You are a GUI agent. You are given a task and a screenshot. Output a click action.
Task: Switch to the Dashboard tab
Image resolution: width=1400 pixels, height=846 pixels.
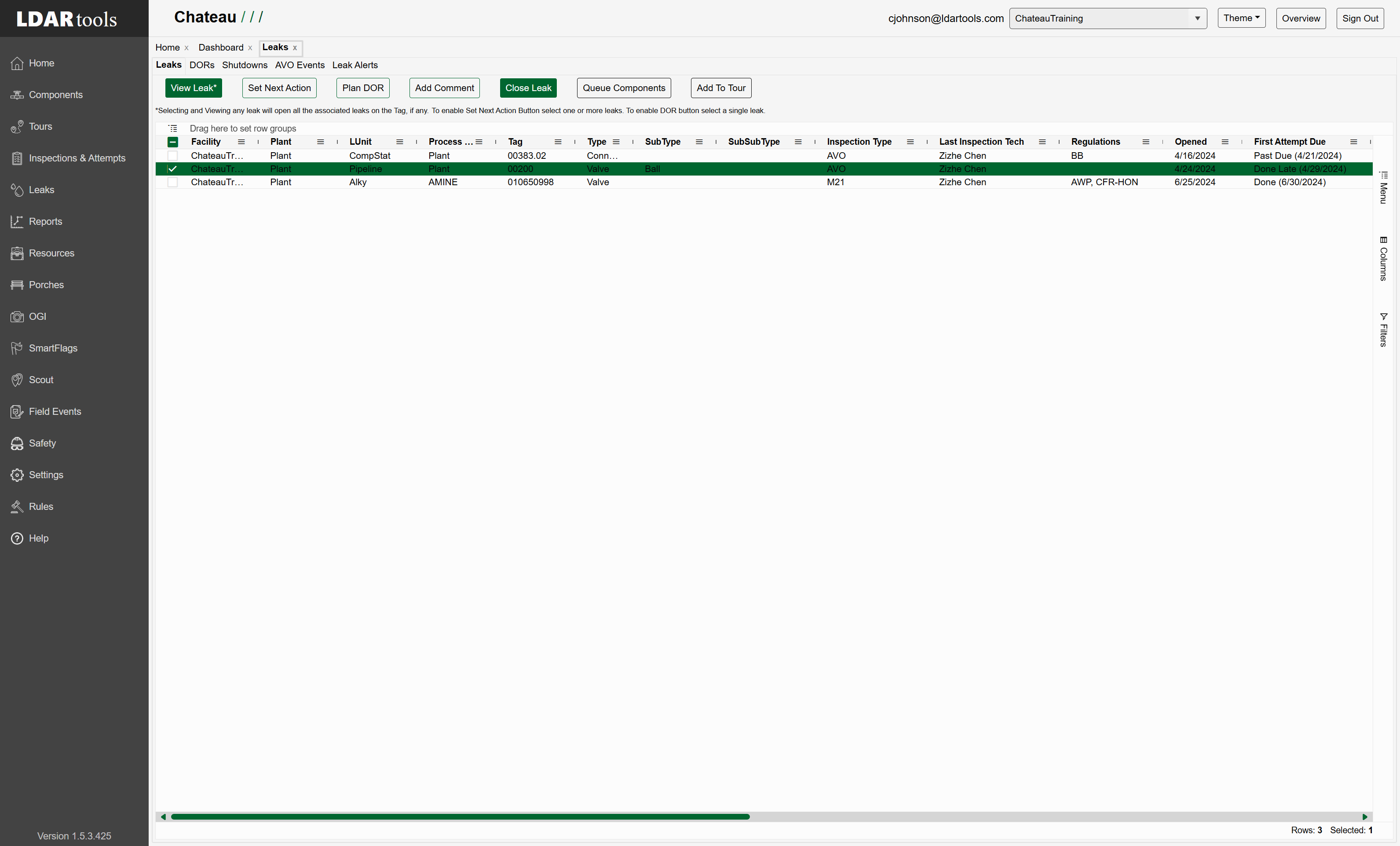[221, 48]
